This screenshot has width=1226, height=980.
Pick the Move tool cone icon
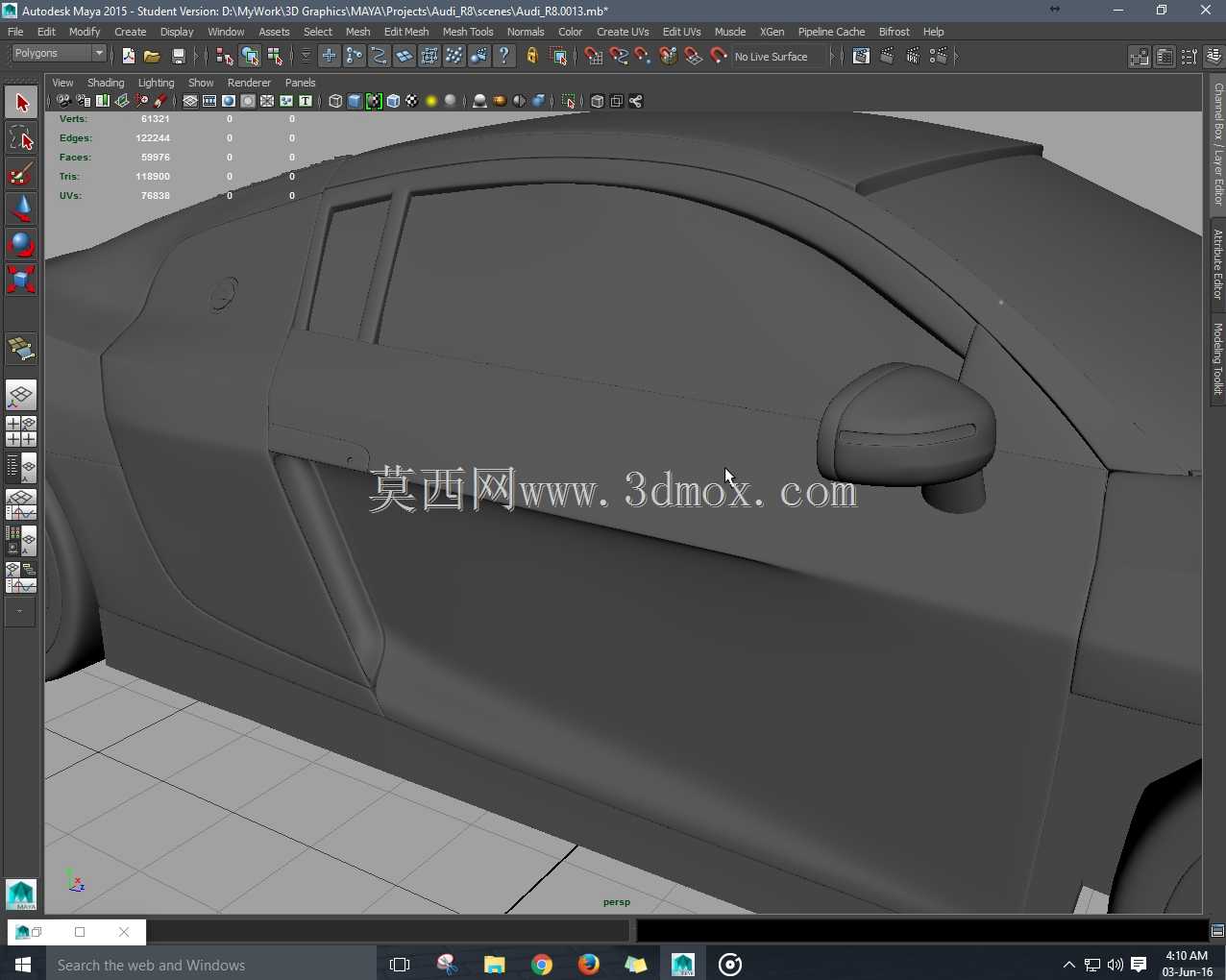21,208
